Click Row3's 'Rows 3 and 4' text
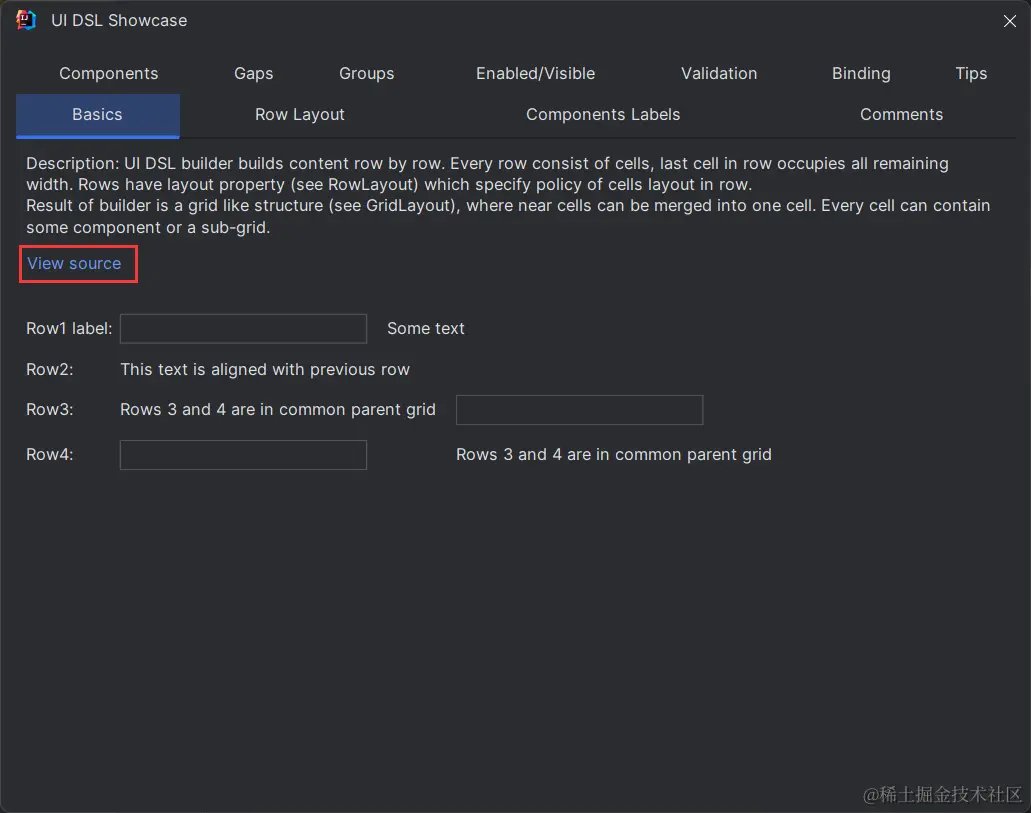Image resolution: width=1031 pixels, height=813 pixels. click(277, 410)
